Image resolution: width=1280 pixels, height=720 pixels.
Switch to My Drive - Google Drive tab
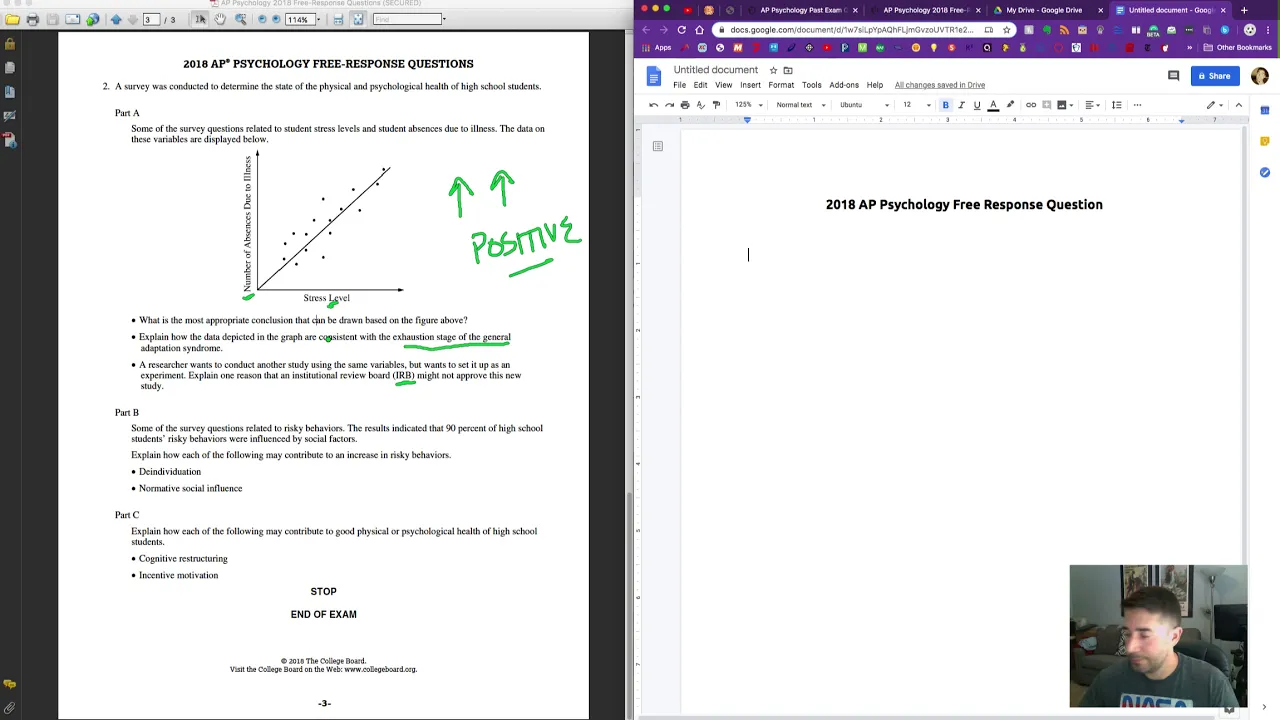1043,10
